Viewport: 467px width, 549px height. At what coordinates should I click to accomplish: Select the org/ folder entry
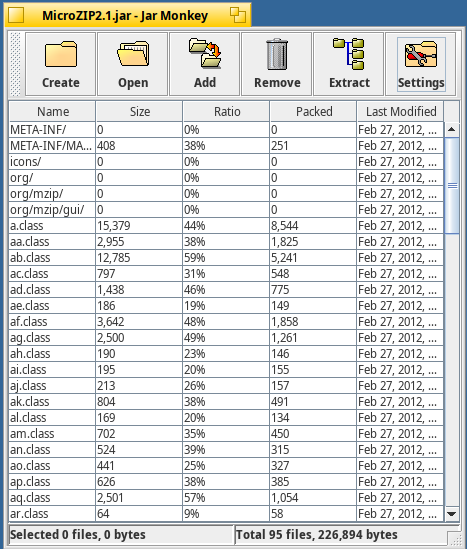tap(226, 178)
